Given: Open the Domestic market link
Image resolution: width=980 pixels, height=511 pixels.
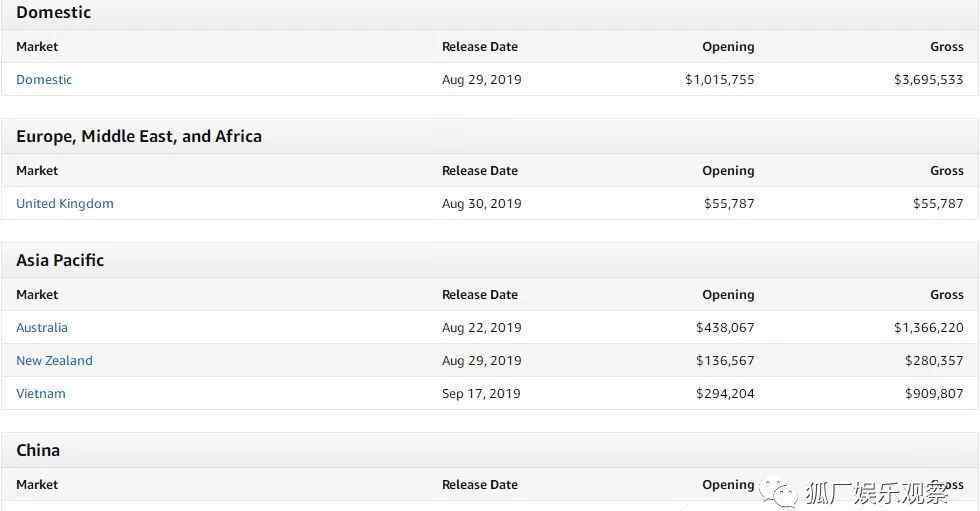Looking at the screenshot, I should [44, 80].
